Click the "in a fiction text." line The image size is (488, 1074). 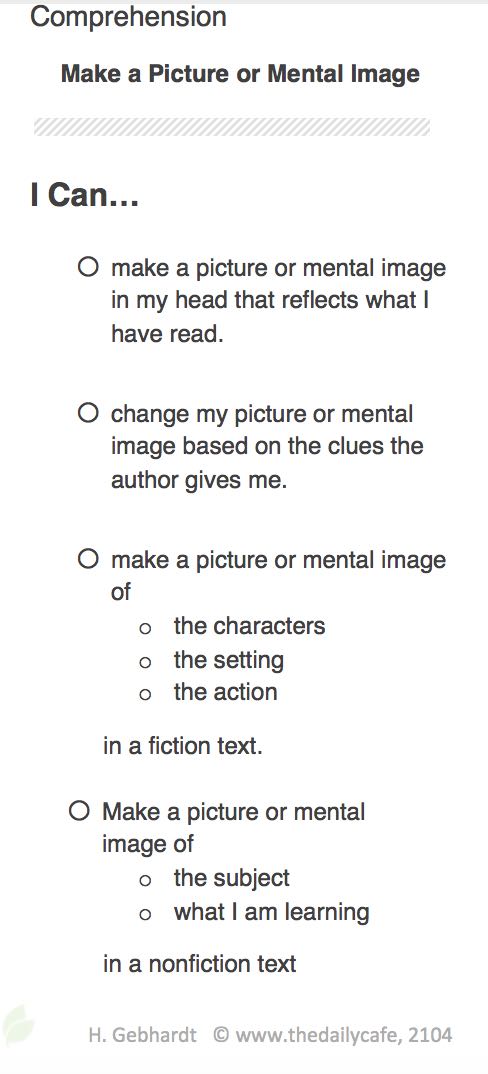[183, 745]
